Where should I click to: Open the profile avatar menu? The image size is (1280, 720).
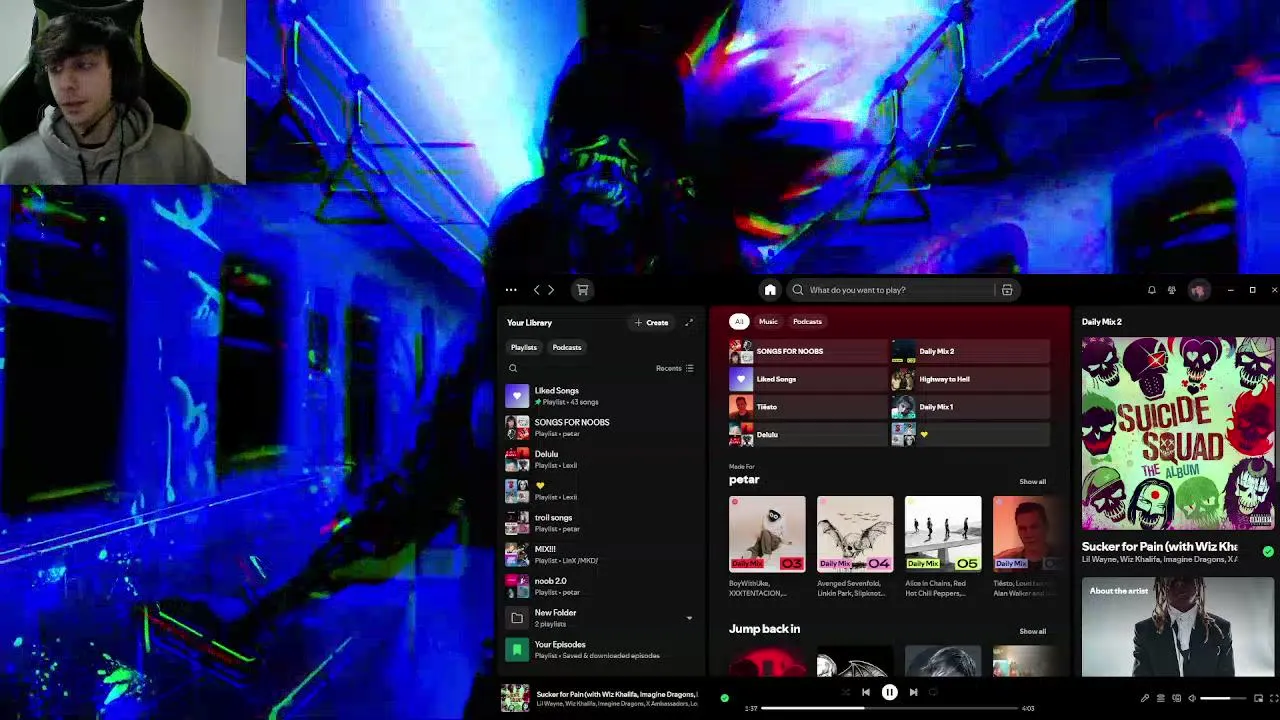coord(1198,290)
